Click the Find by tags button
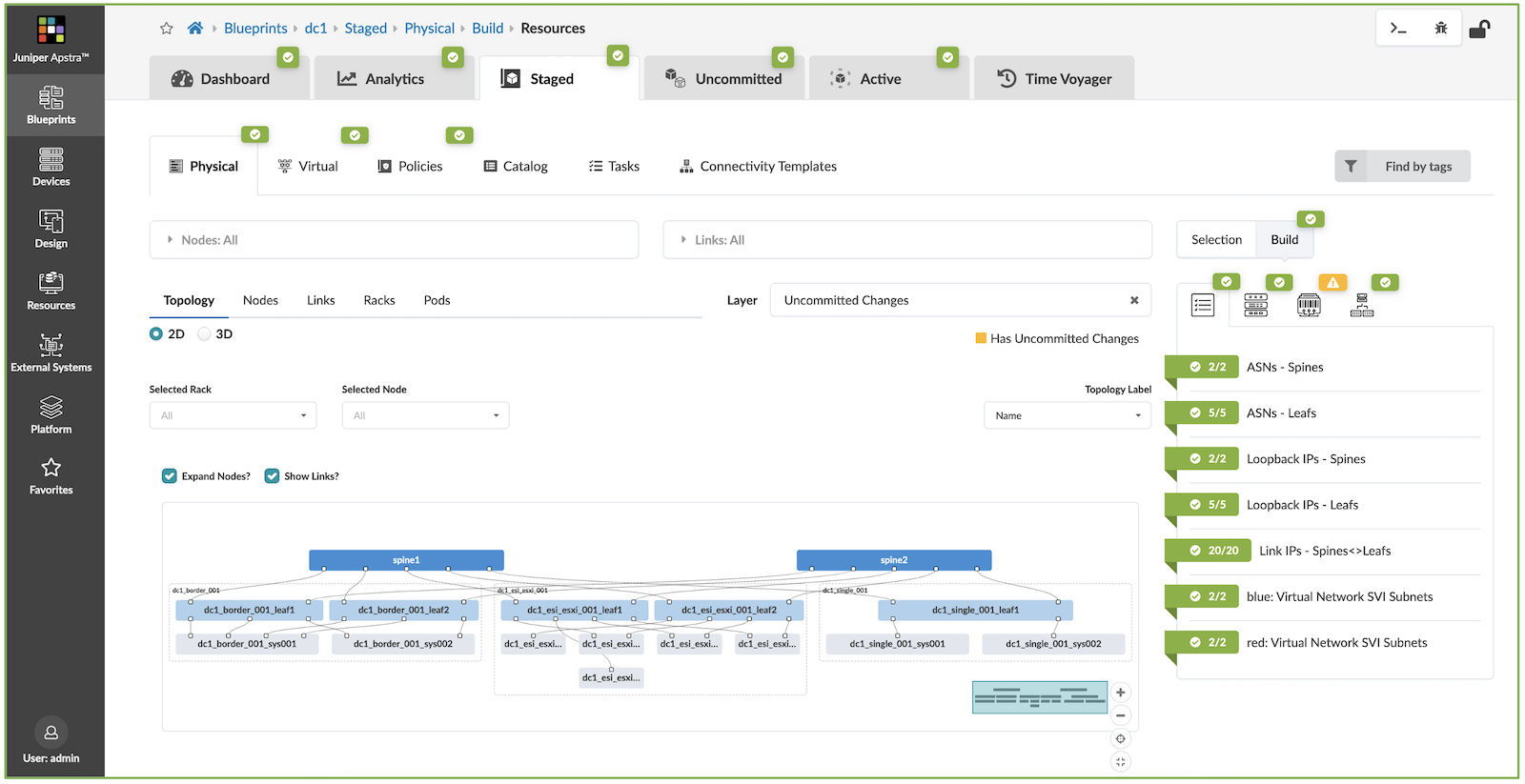Viewport: 1525px width, 784px height. 1403,167
